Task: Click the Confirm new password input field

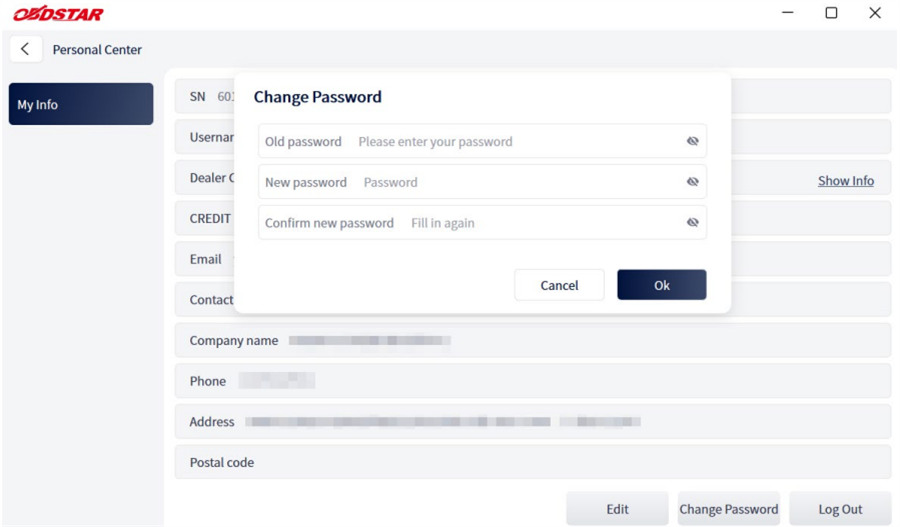Action: pos(482,222)
